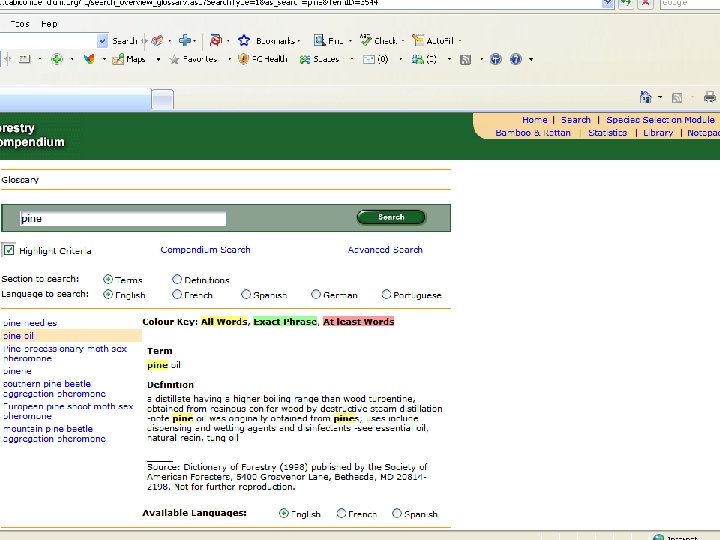
Task: Click the green plus circle toolbar icon
Action: point(57,59)
